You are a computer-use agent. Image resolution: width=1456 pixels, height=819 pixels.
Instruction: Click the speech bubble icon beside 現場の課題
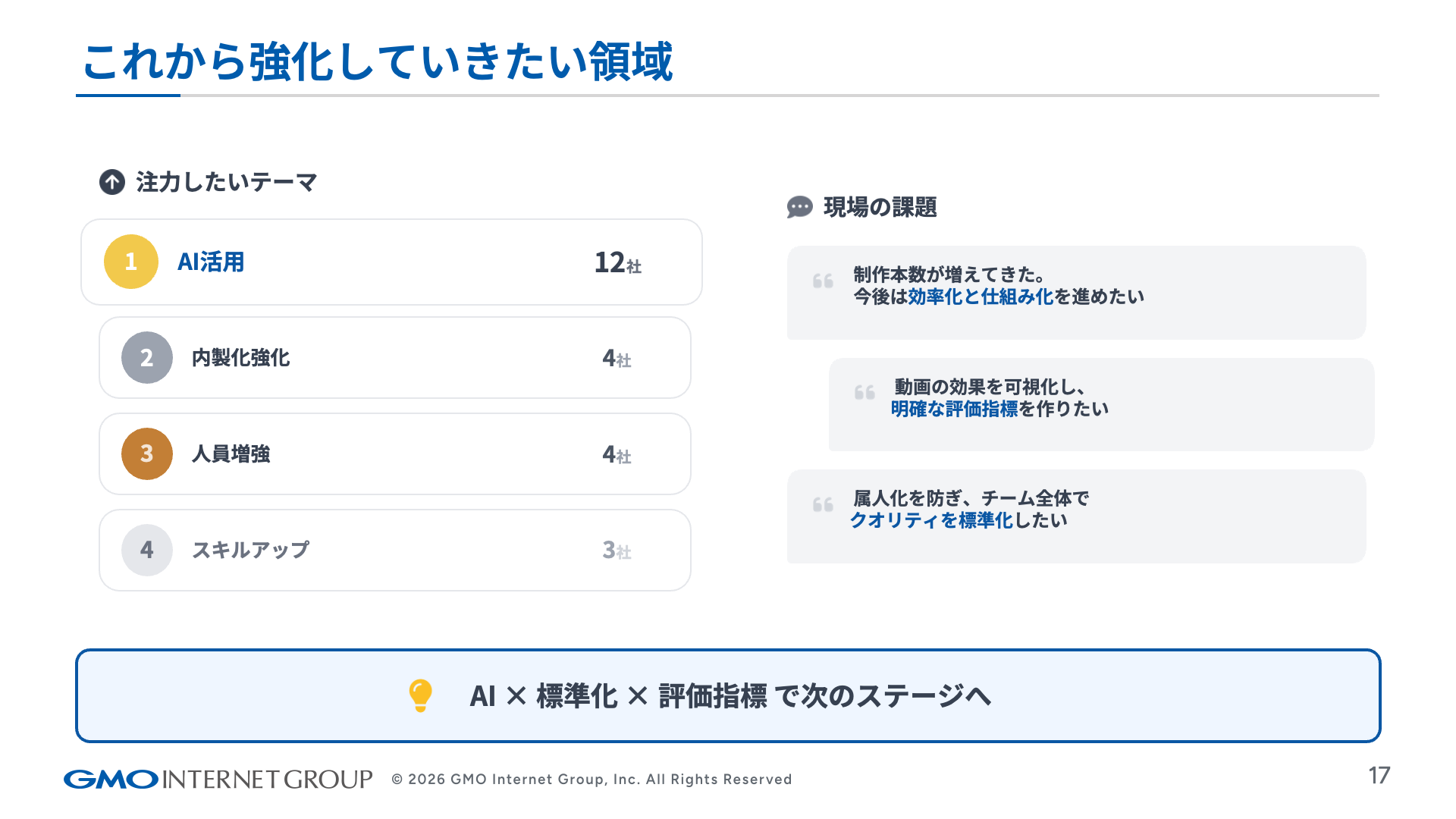tap(799, 207)
